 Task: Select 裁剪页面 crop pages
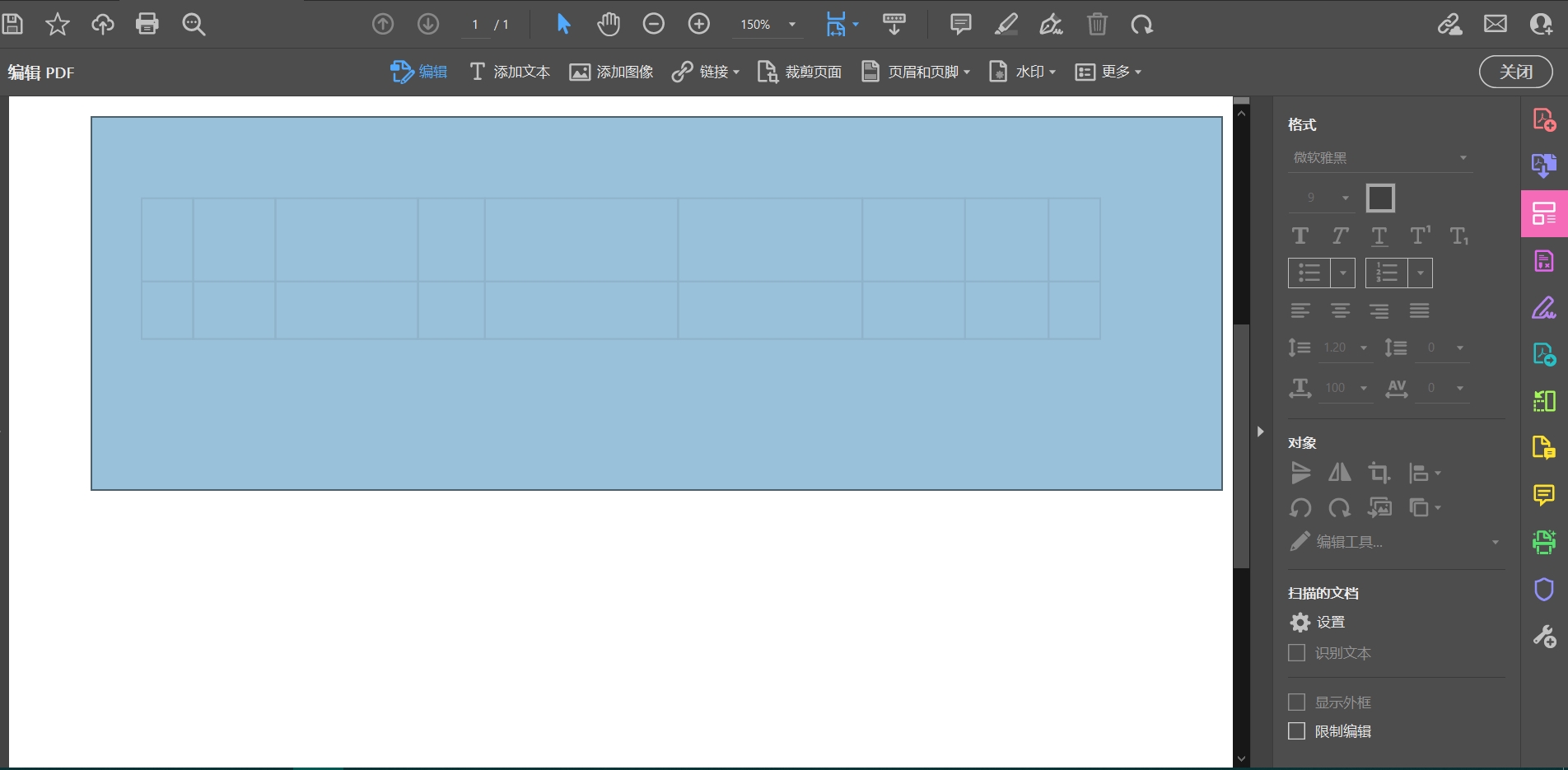[799, 72]
